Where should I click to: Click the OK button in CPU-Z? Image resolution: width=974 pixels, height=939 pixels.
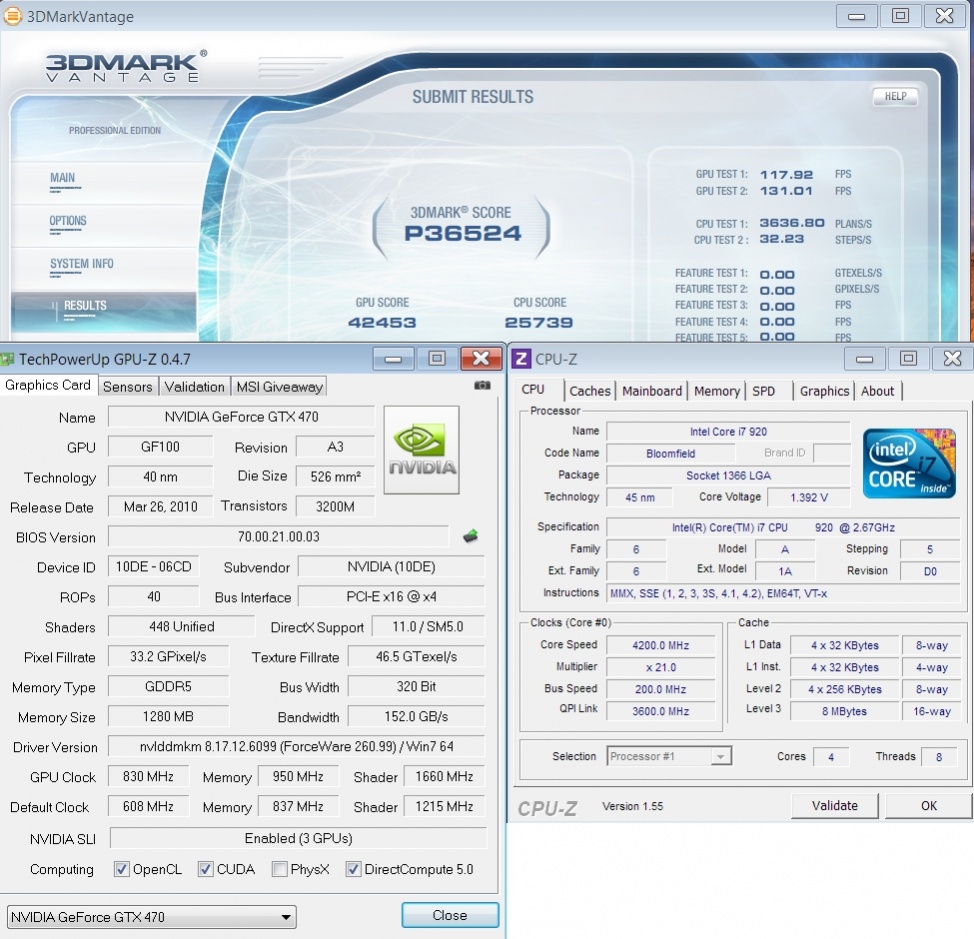pyautogui.click(x=929, y=805)
